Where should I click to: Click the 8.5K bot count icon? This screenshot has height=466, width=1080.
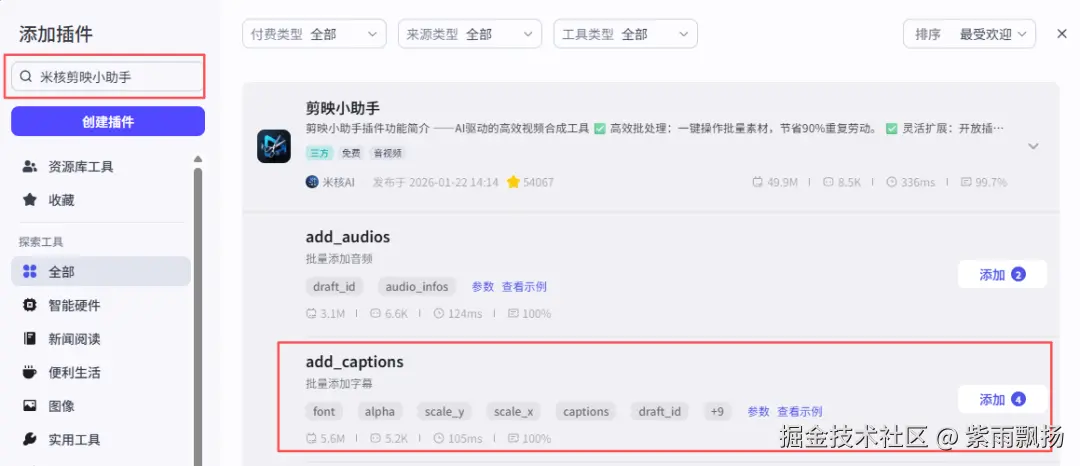(x=828, y=182)
